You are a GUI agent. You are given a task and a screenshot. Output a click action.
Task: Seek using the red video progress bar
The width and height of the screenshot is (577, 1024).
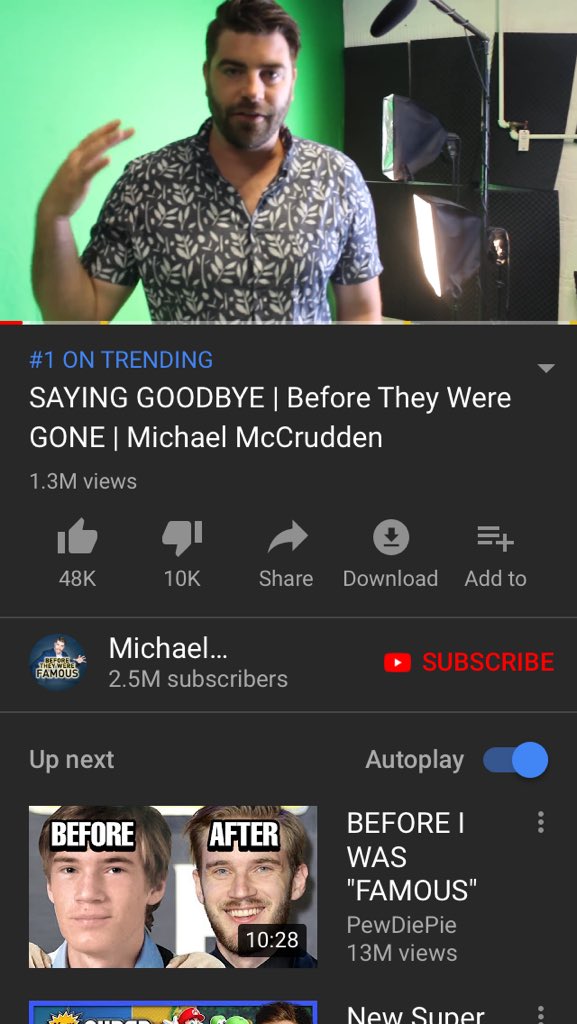11,323
